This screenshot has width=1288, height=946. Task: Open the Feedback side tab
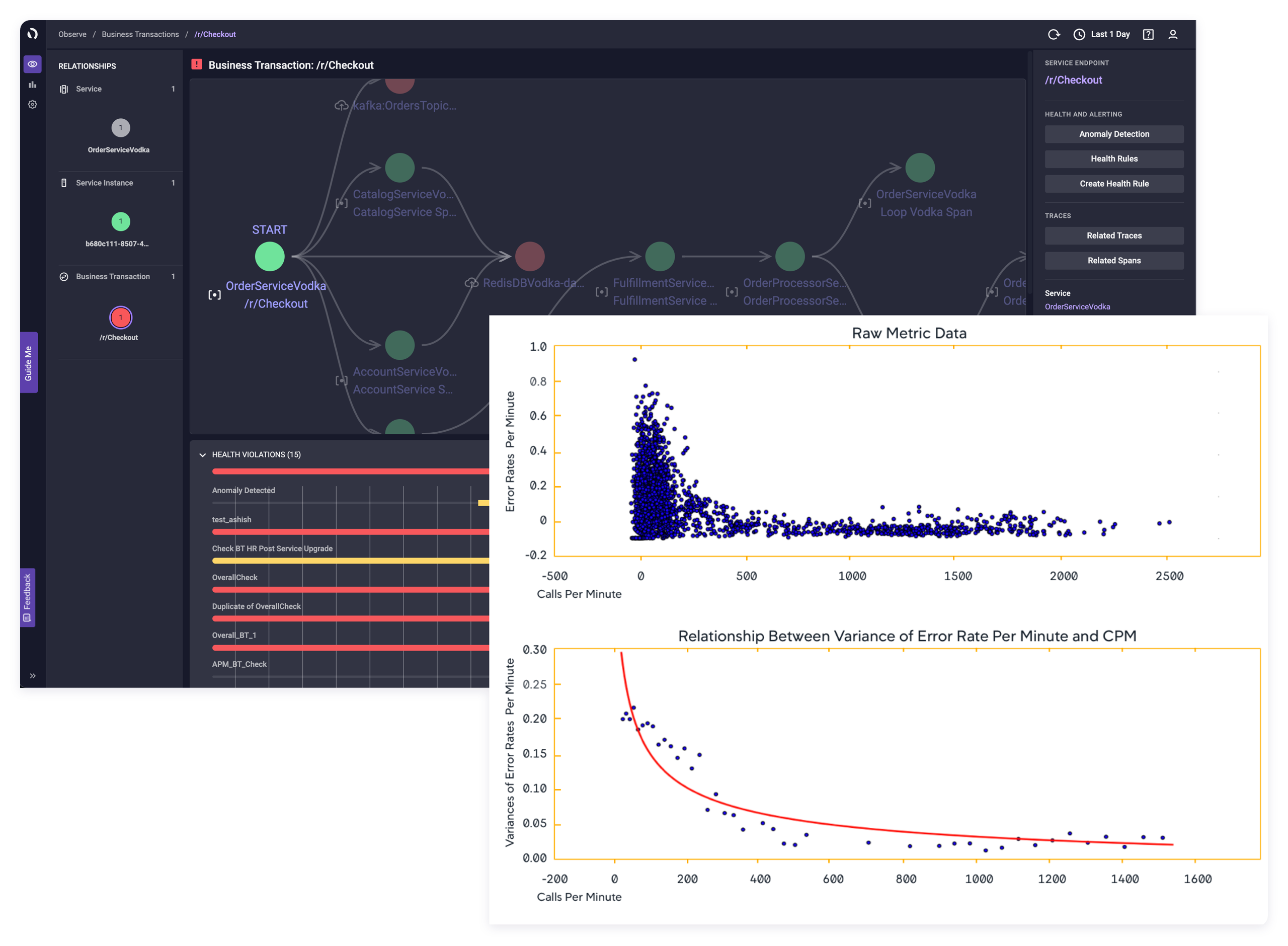[x=28, y=597]
